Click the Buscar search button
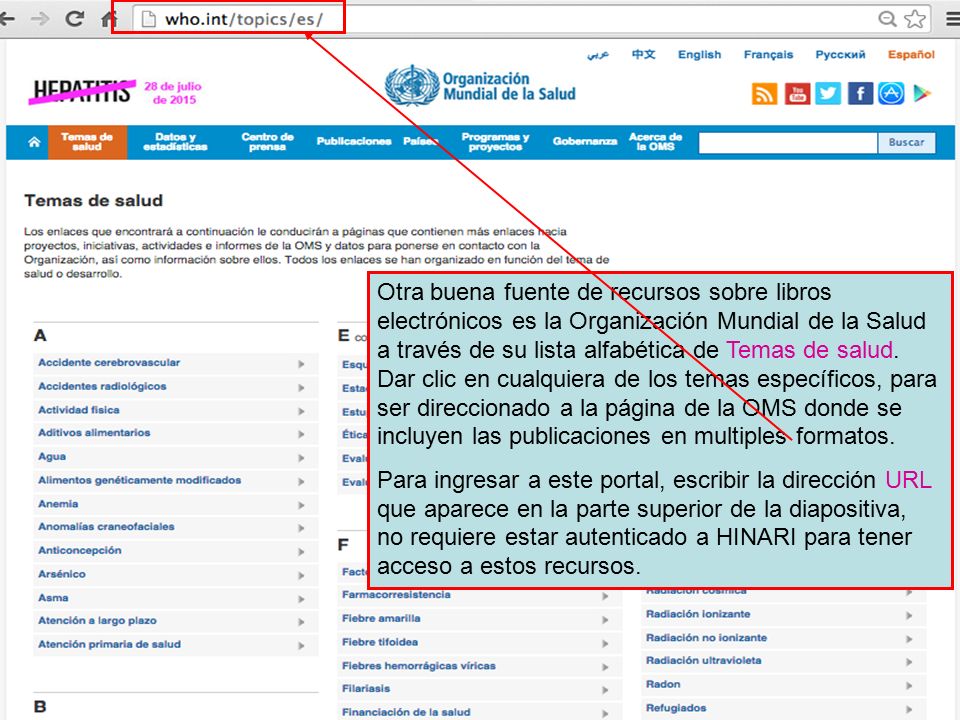 point(906,143)
